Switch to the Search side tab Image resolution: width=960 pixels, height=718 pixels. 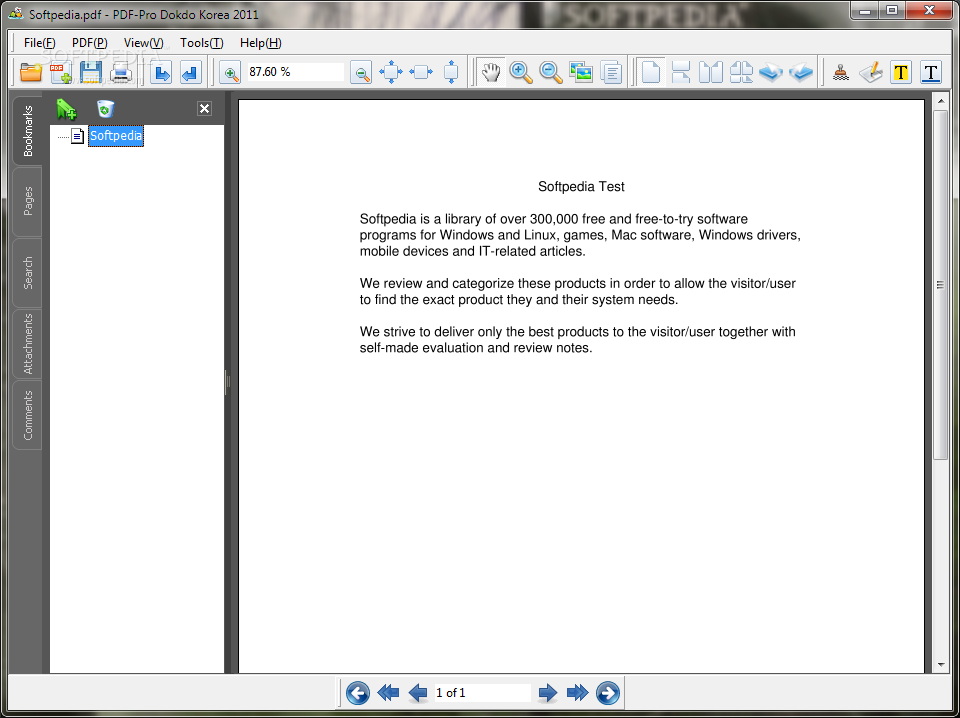pos(28,273)
